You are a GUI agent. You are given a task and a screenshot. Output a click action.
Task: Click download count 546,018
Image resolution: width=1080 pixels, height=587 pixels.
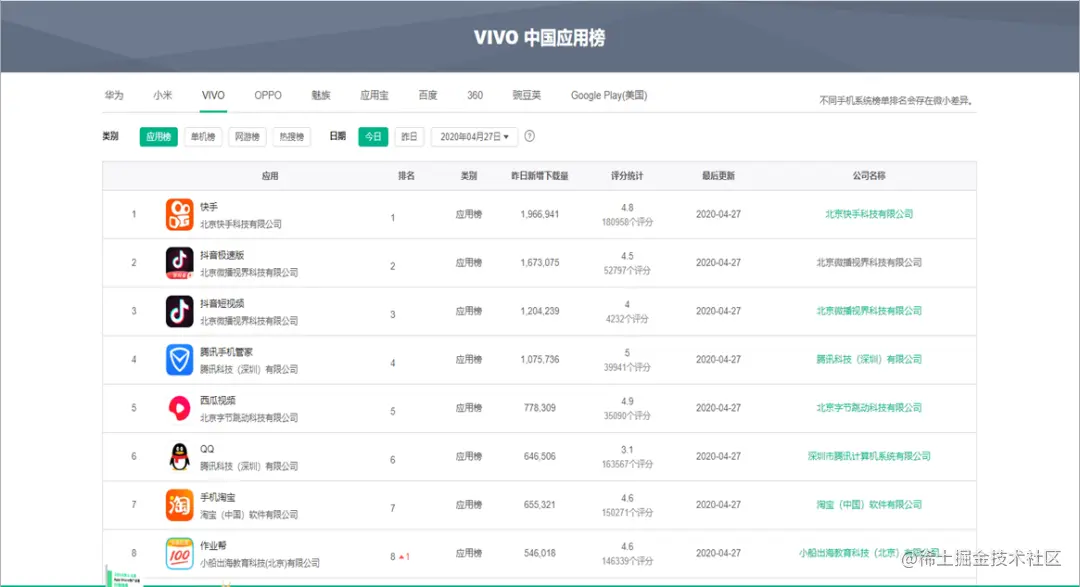(x=540, y=553)
